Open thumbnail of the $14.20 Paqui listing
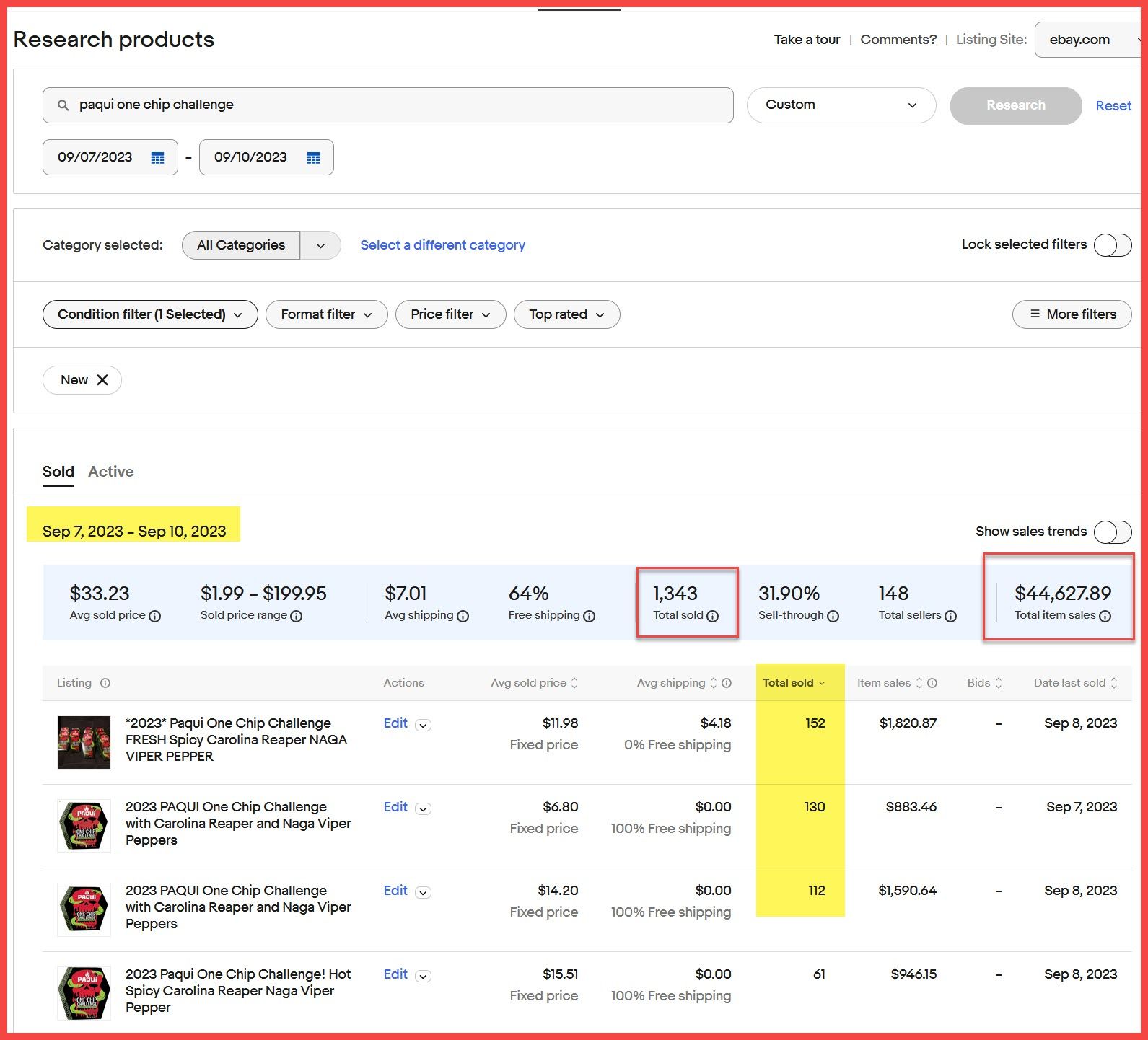This screenshot has height=1040, width=1148. pos(84,909)
